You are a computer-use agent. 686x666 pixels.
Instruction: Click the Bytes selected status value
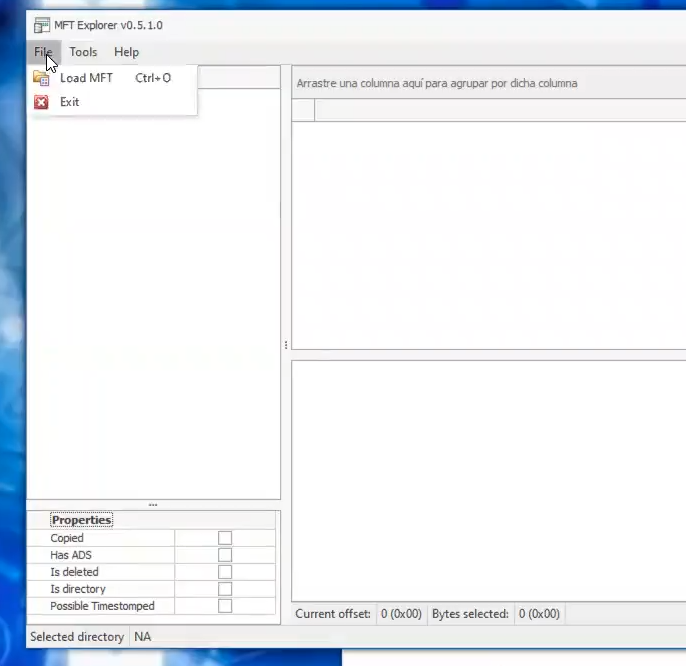(x=539, y=614)
